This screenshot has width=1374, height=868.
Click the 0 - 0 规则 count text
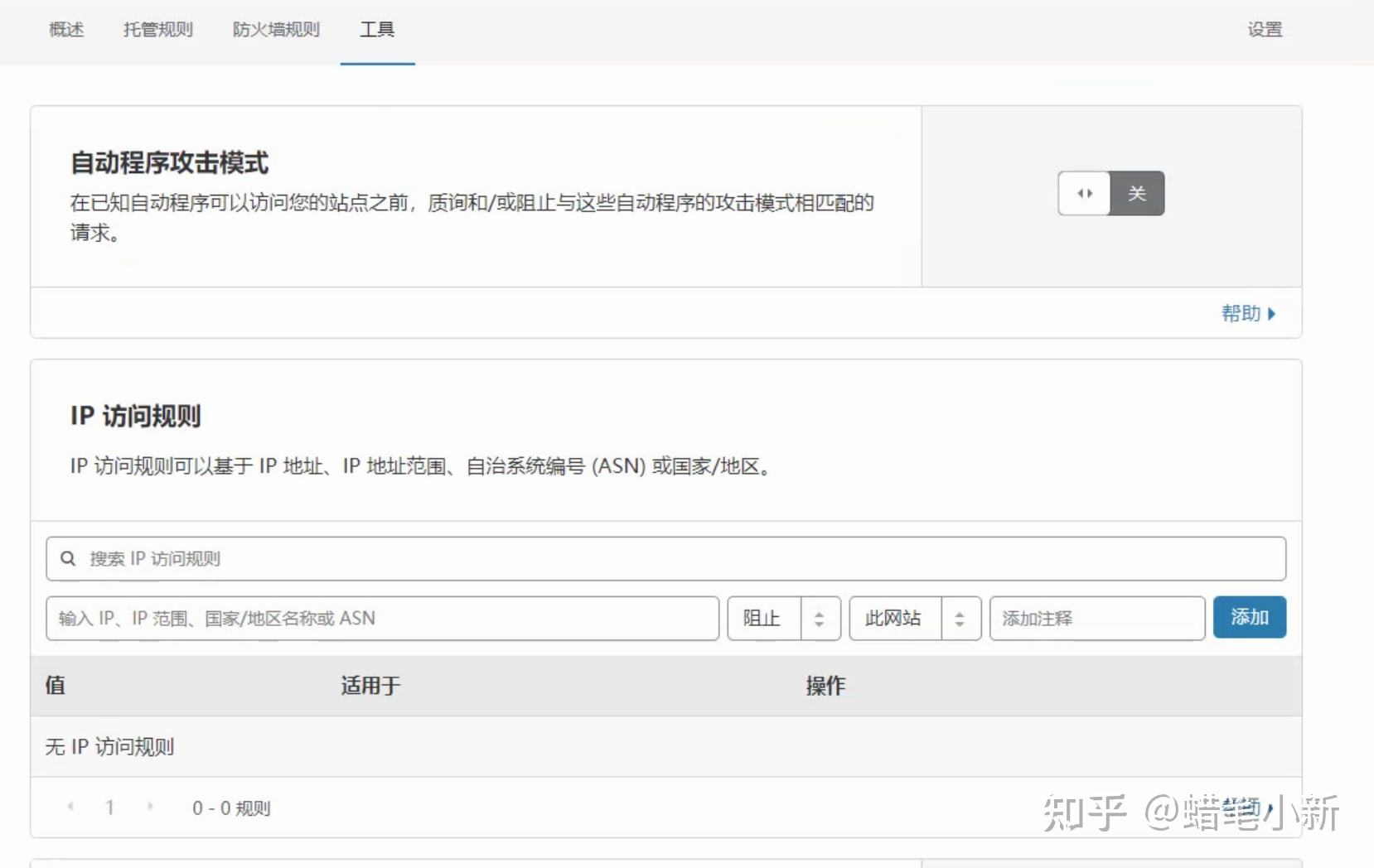tap(231, 808)
